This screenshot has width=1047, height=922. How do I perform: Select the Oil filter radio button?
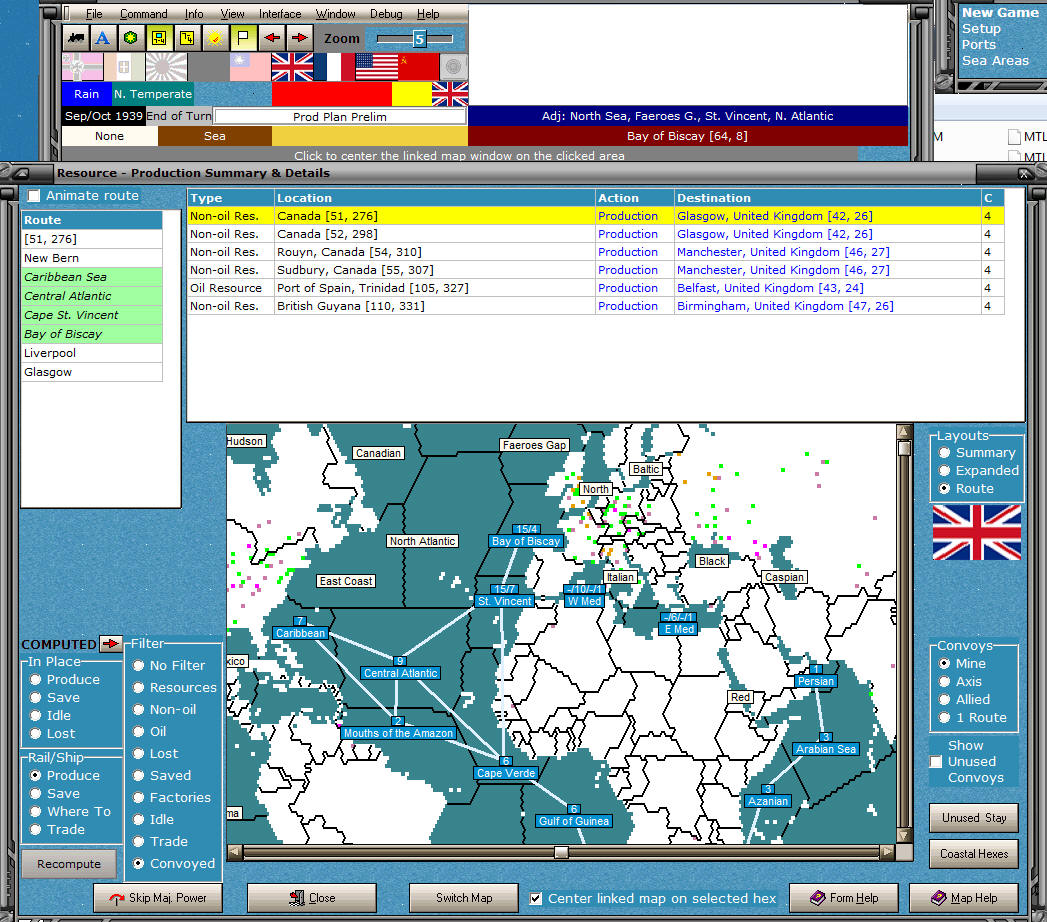coord(140,732)
